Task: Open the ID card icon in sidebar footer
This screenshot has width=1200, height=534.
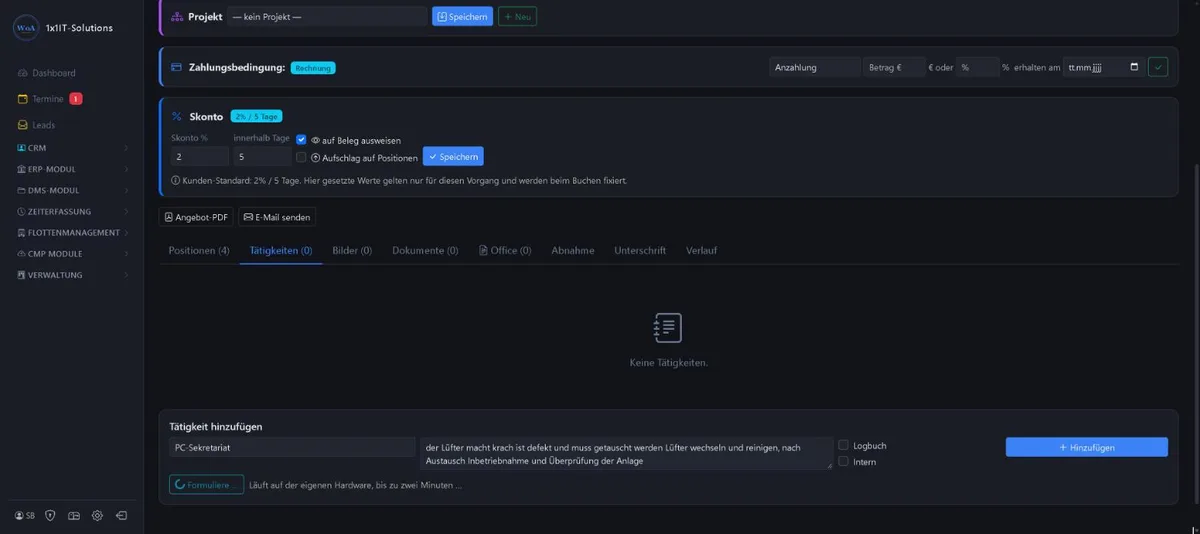Action: 73,516
